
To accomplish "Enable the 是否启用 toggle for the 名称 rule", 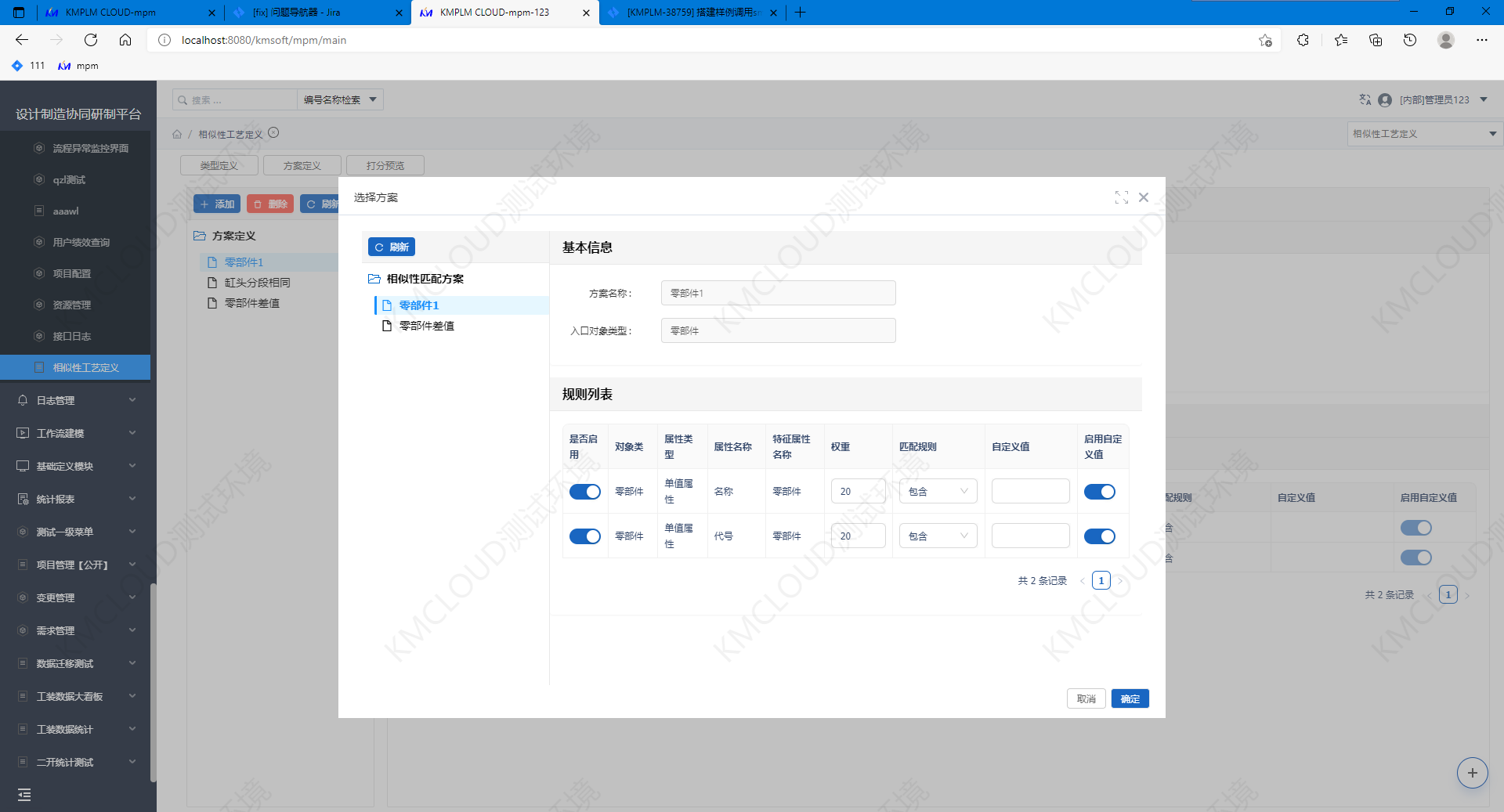I will (584, 491).
